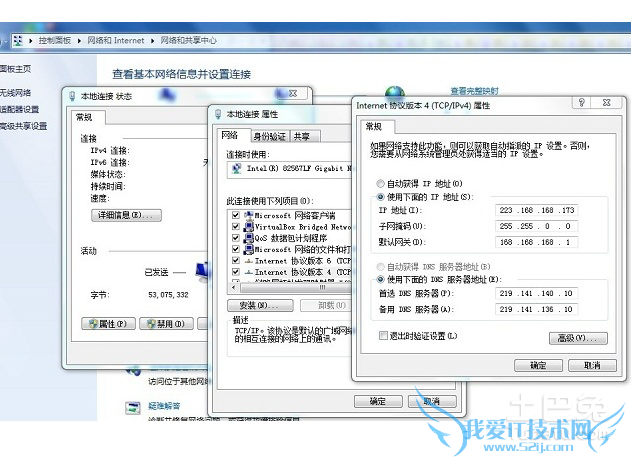Click the 本地连接 状态 title icon
The height and width of the screenshot is (462, 631).
point(72,96)
